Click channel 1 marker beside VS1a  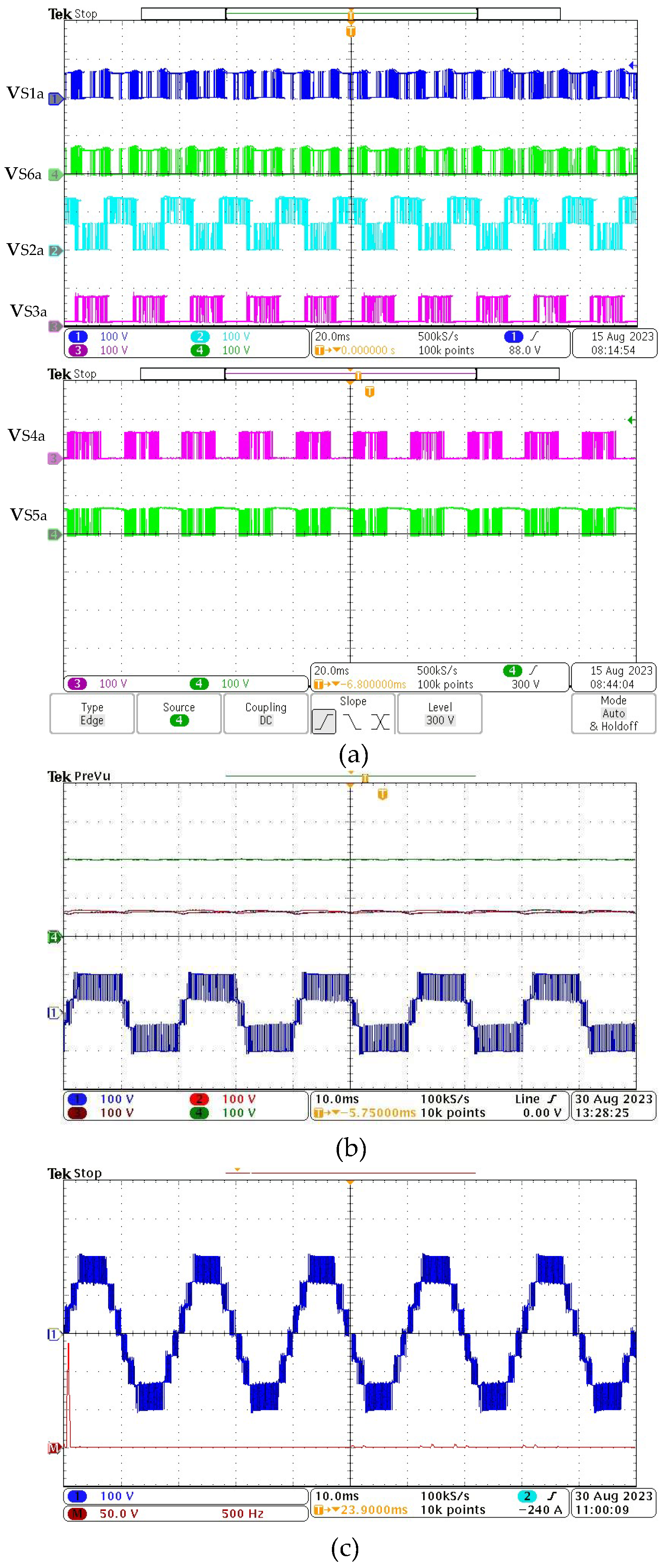point(55,98)
